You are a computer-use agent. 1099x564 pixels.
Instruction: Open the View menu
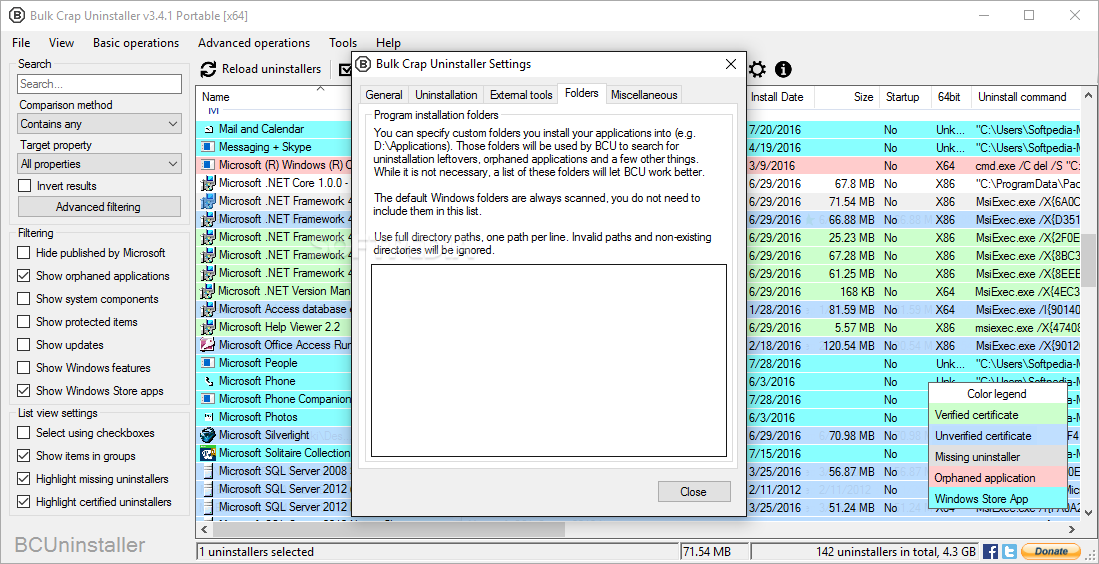pyautogui.click(x=62, y=43)
